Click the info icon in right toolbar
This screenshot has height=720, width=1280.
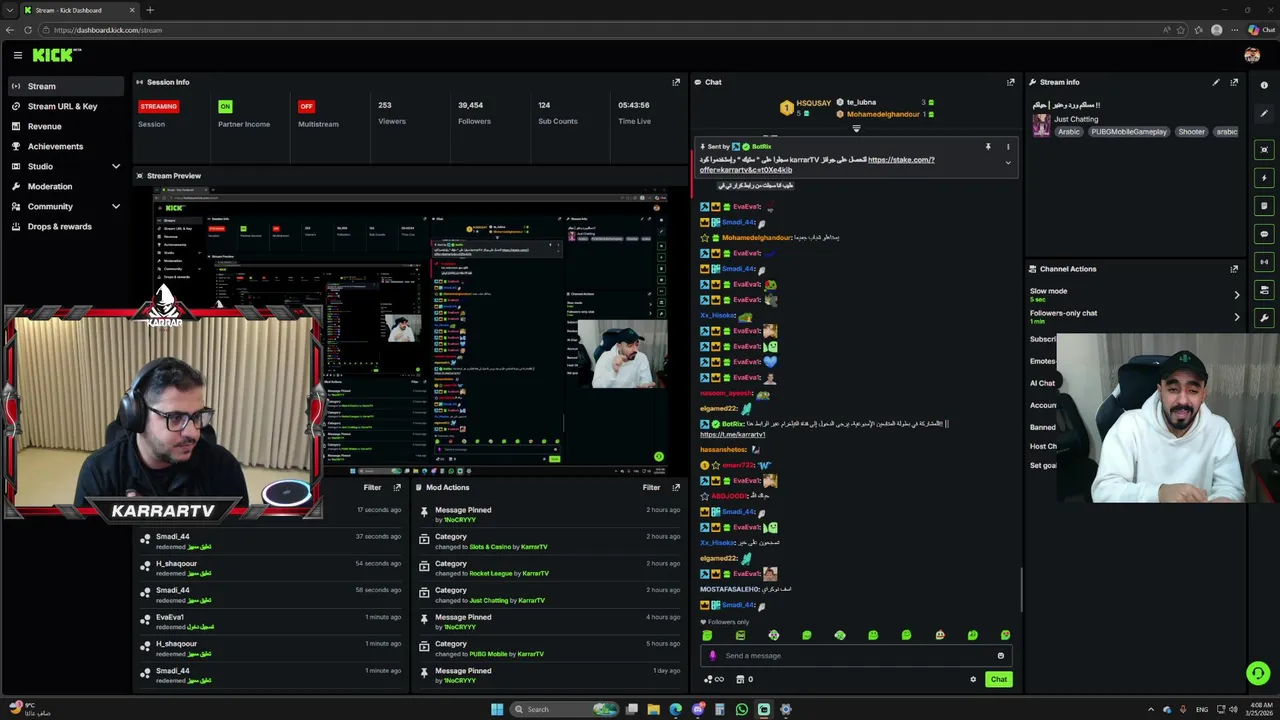1264,85
